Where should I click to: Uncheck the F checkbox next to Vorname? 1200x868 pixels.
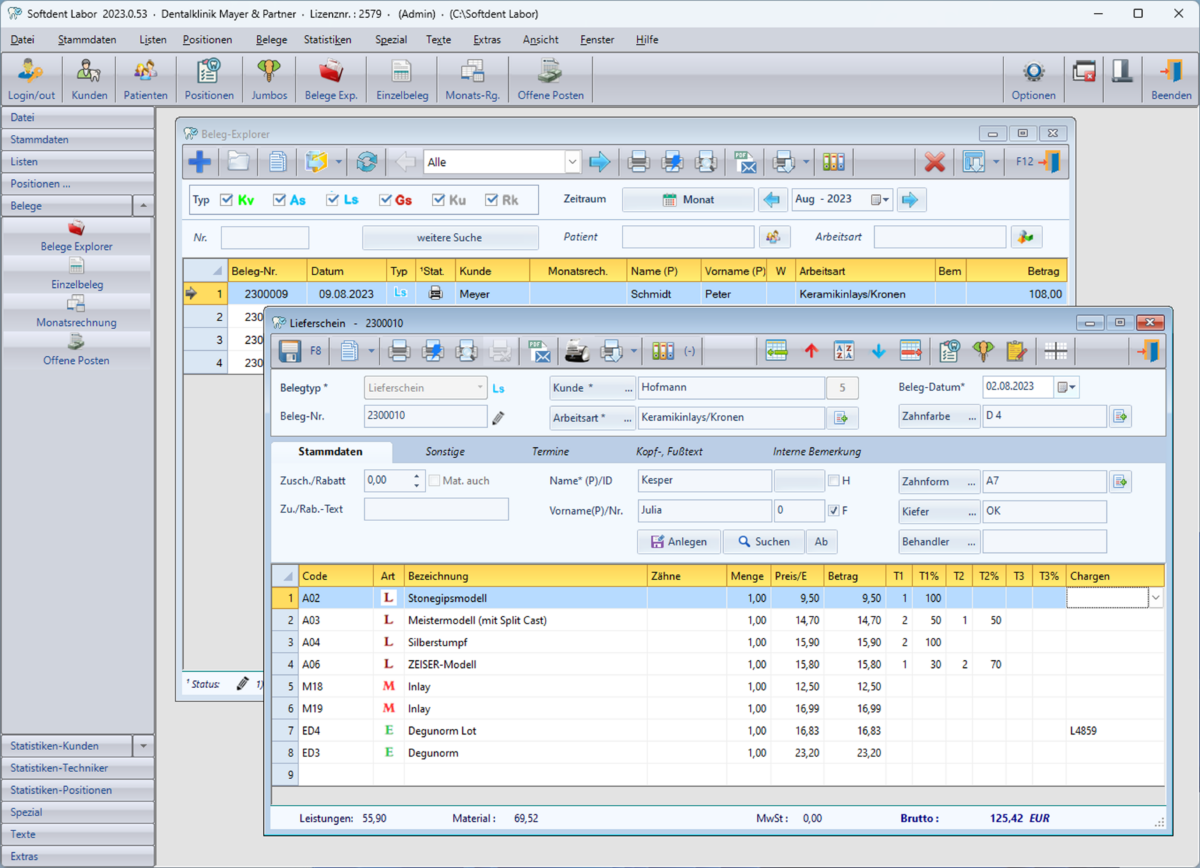[x=834, y=511]
